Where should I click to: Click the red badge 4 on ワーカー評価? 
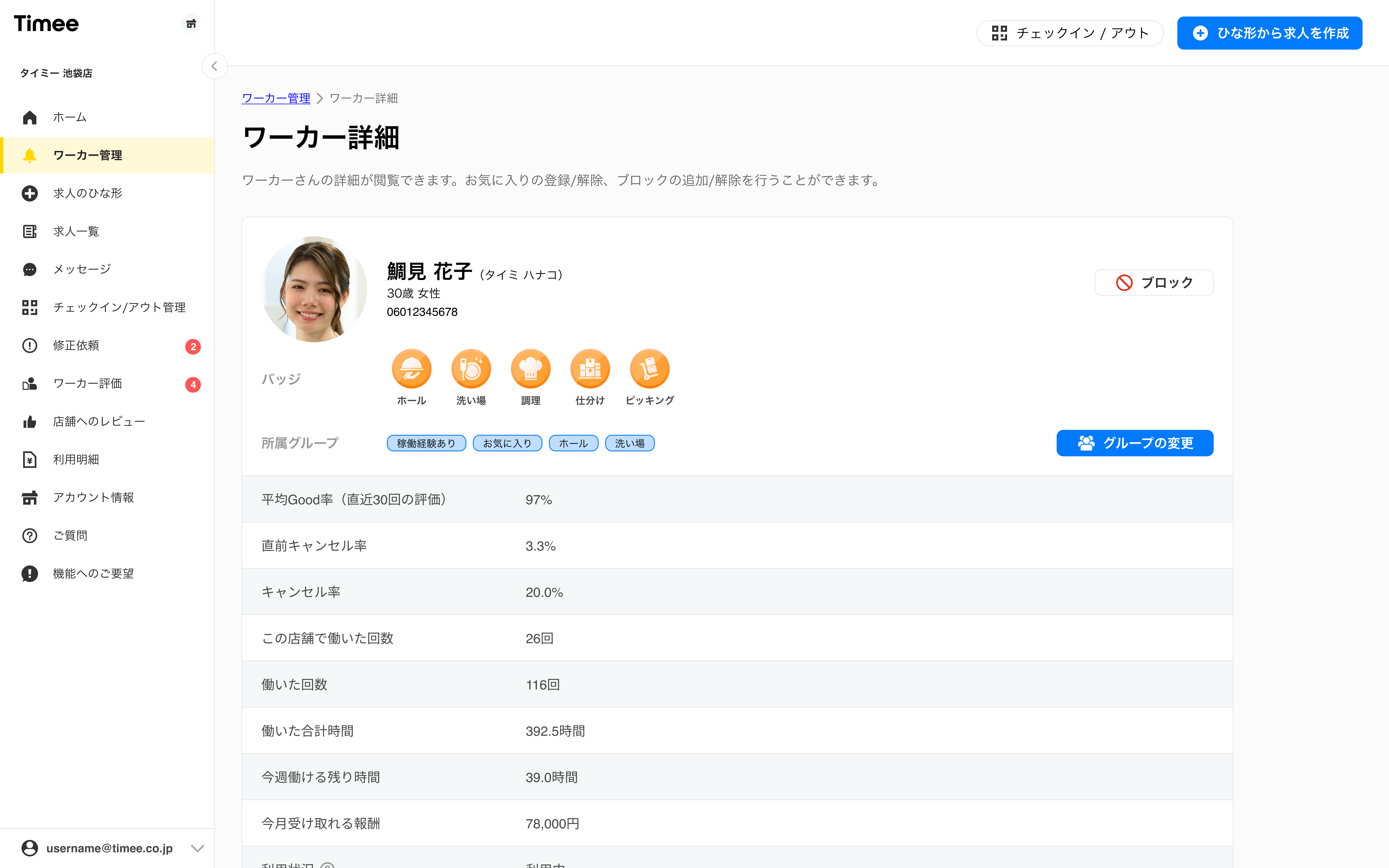193,384
